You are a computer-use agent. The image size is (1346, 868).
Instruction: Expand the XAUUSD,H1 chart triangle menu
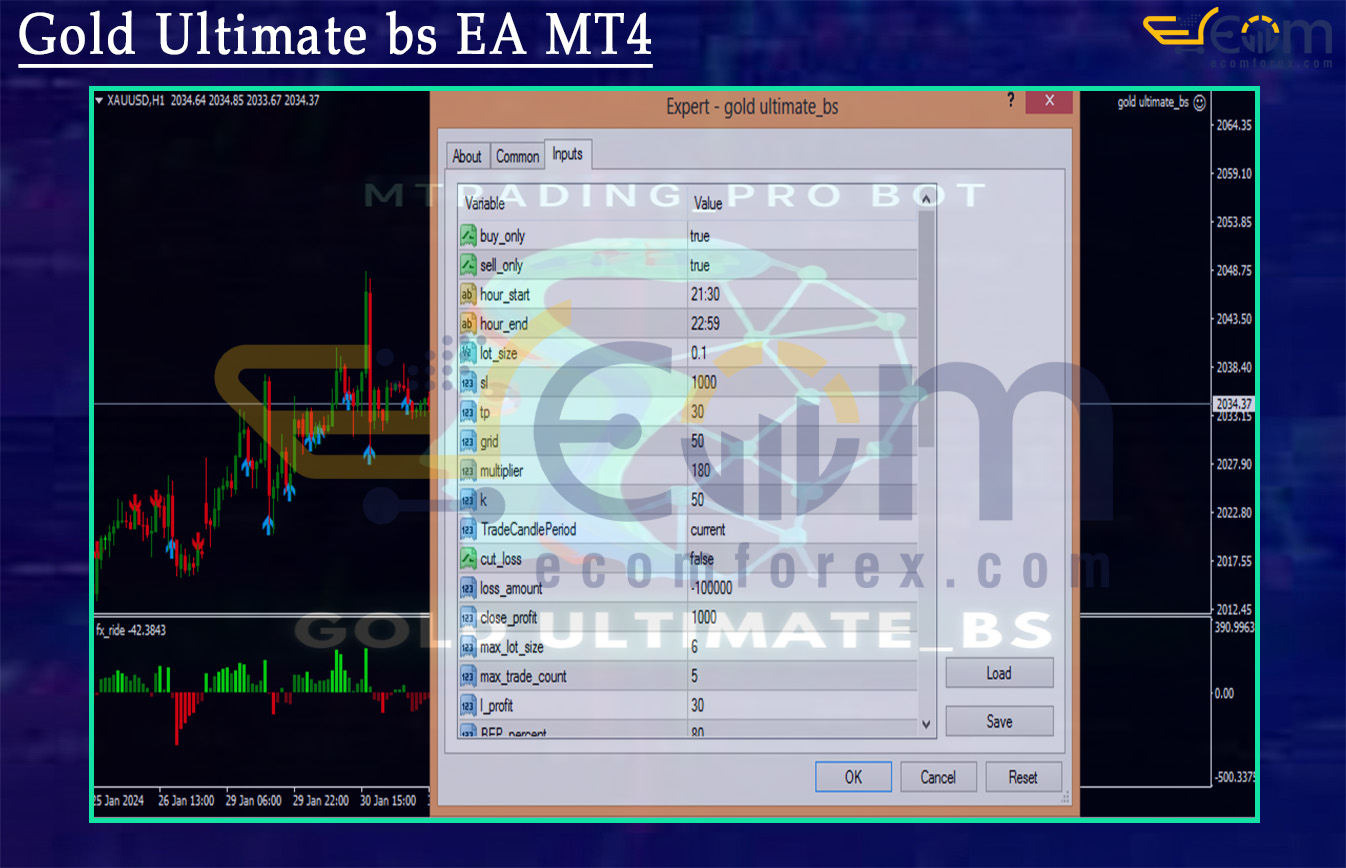pos(99,100)
